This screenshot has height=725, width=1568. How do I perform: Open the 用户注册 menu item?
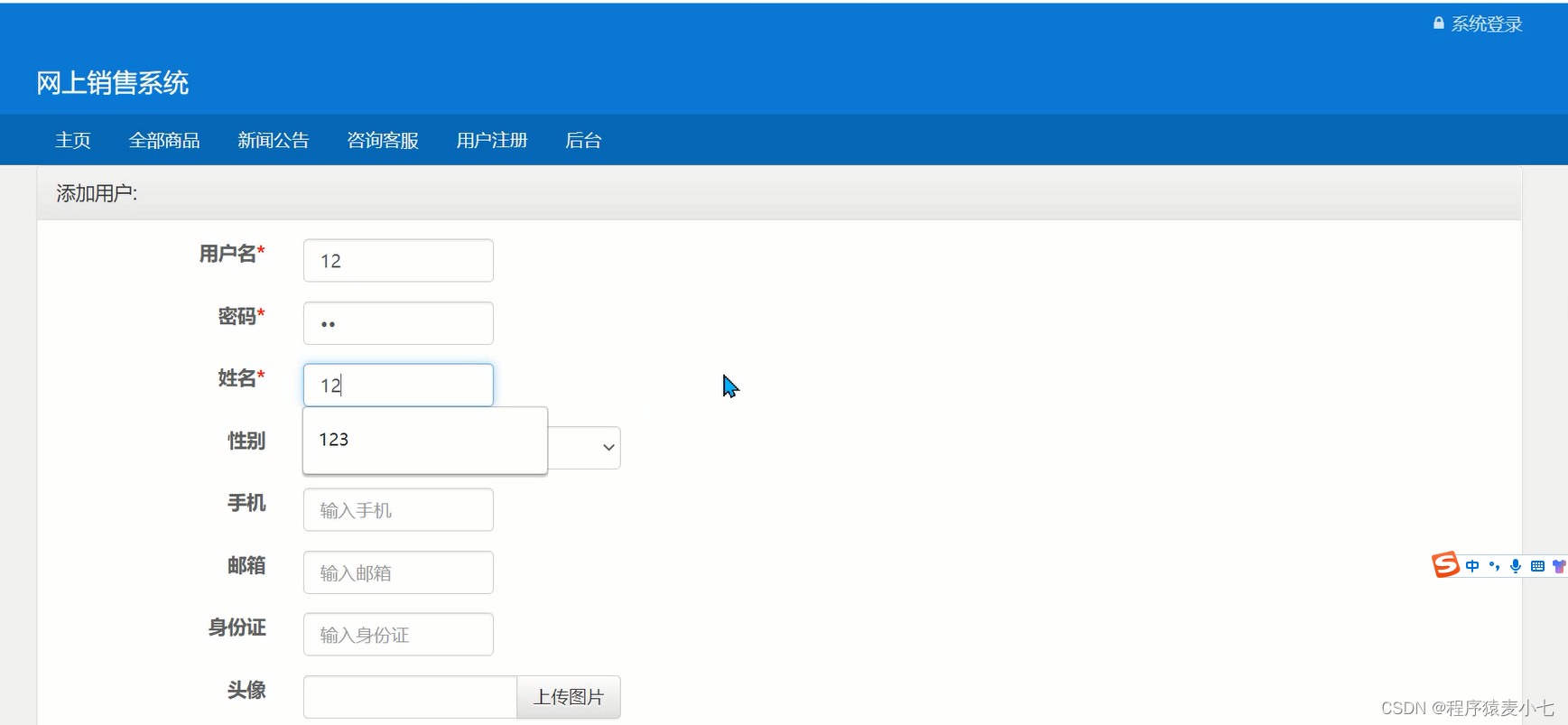[x=492, y=140]
